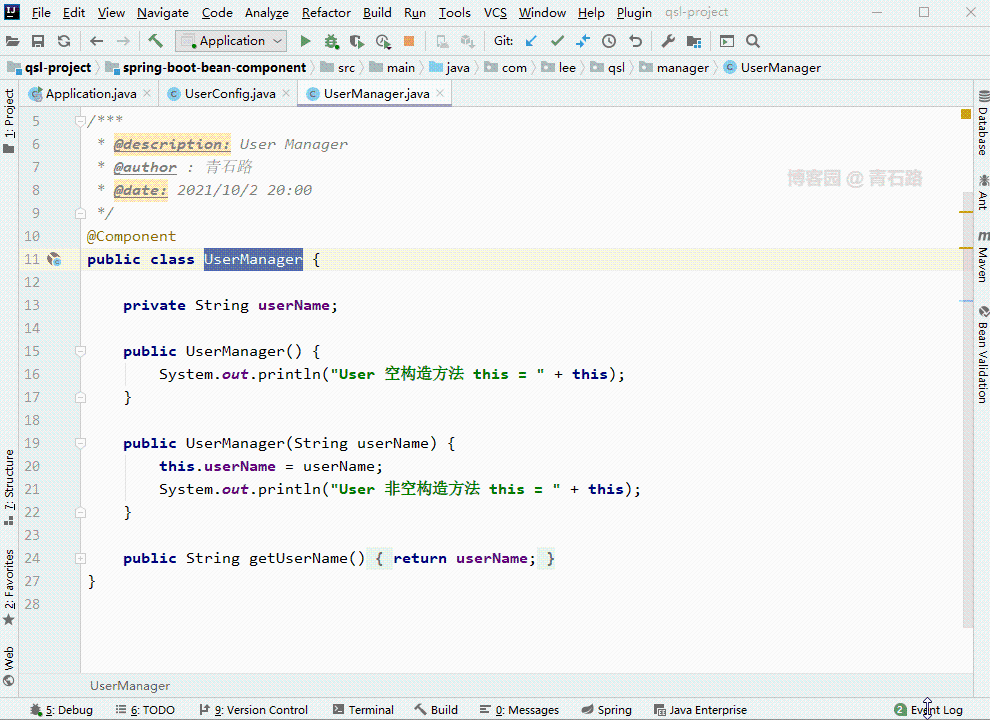990x720 pixels.
Task: Open the Java Enterprise tool window
Action: (700, 710)
